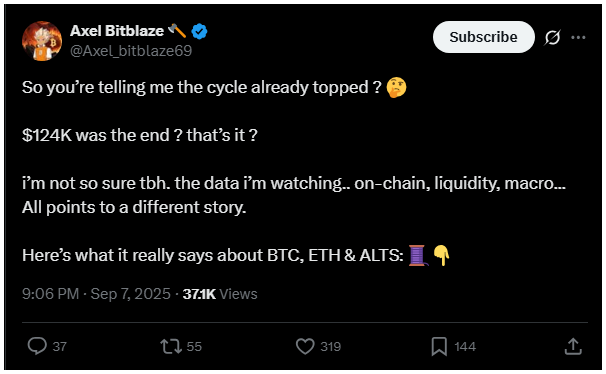Repost this tweet using retweet icon
The width and height of the screenshot is (606, 374).
pyautogui.click(x=171, y=346)
